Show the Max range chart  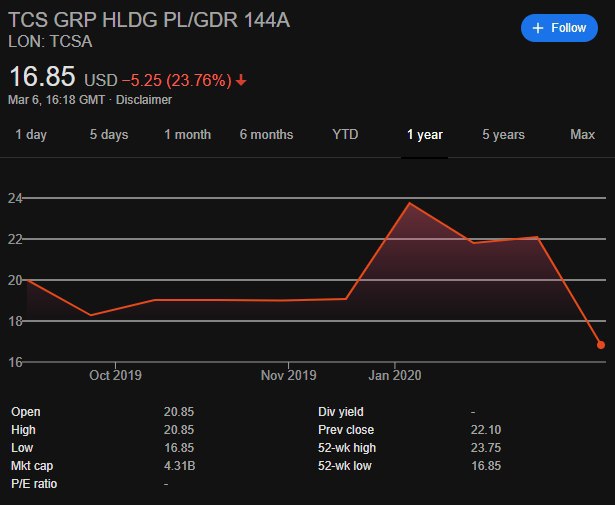click(x=582, y=134)
